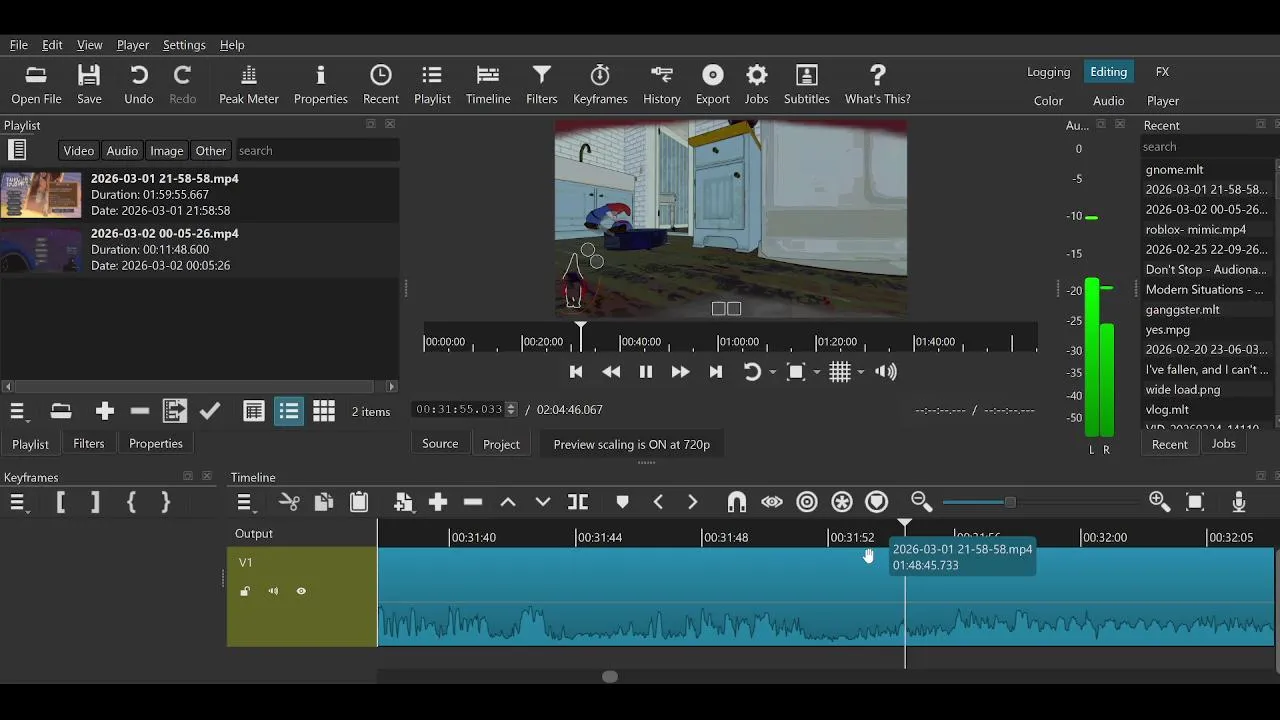1280x720 pixels.
Task: Add the source to the playlist
Action: pyautogui.click(x=105, y=411)
